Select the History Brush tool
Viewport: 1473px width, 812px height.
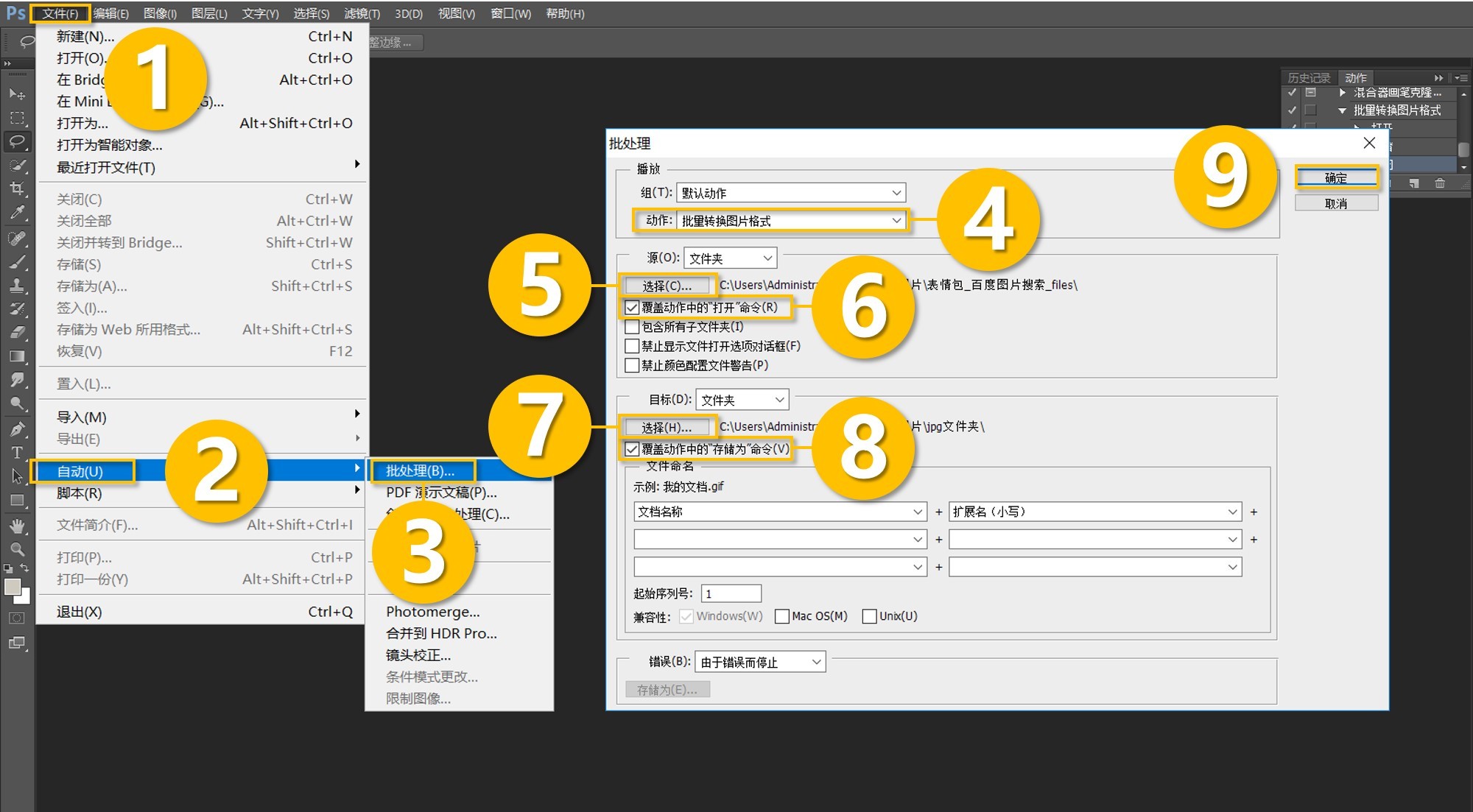[17, 309]
